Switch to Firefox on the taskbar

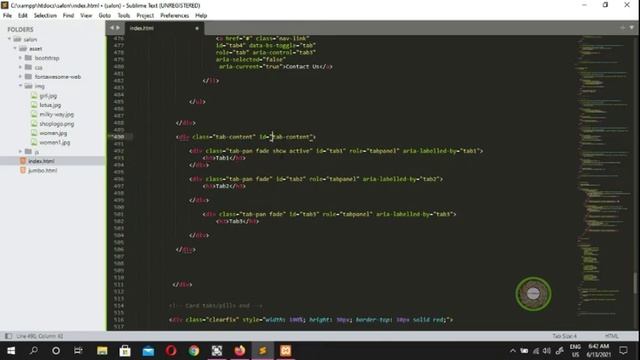(240, 351)
